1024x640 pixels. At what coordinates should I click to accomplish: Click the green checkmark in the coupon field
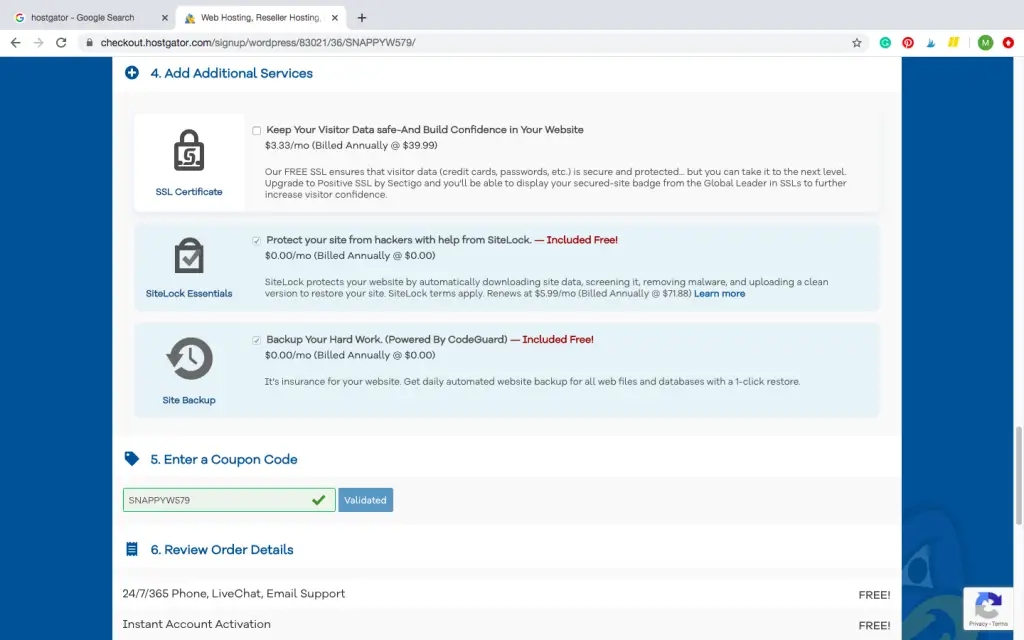(319, 500)
